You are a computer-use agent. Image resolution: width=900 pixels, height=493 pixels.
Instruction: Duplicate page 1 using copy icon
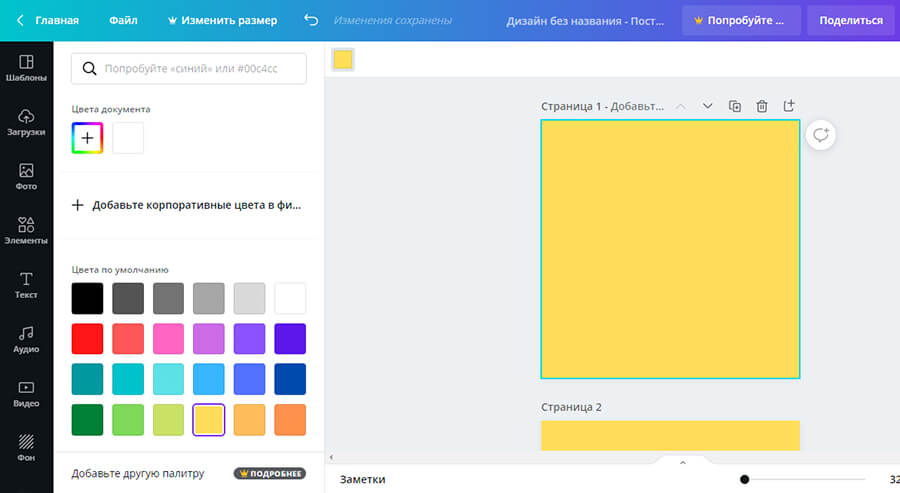735,106
